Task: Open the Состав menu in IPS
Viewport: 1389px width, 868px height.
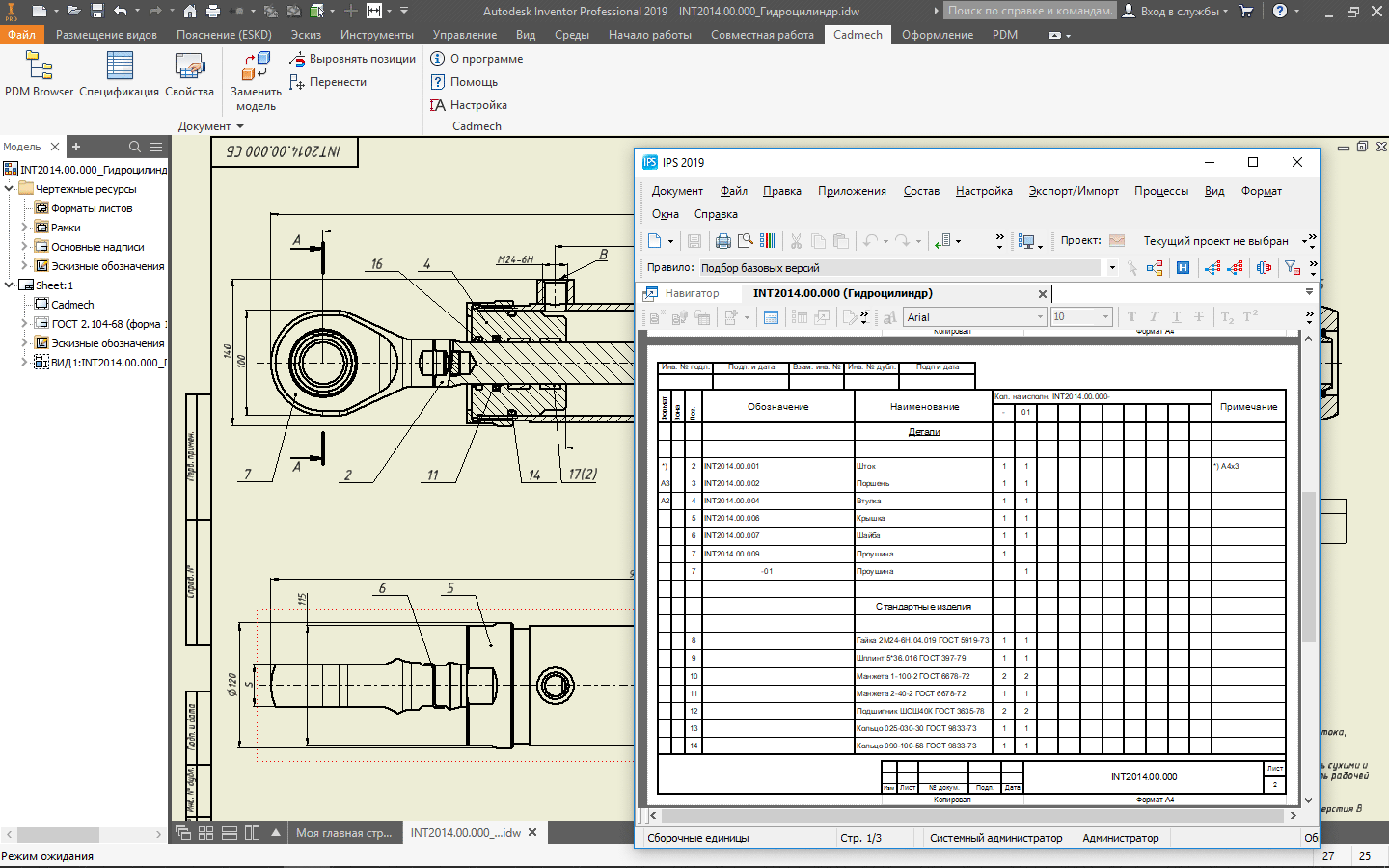Action: (x=920, y=191)
